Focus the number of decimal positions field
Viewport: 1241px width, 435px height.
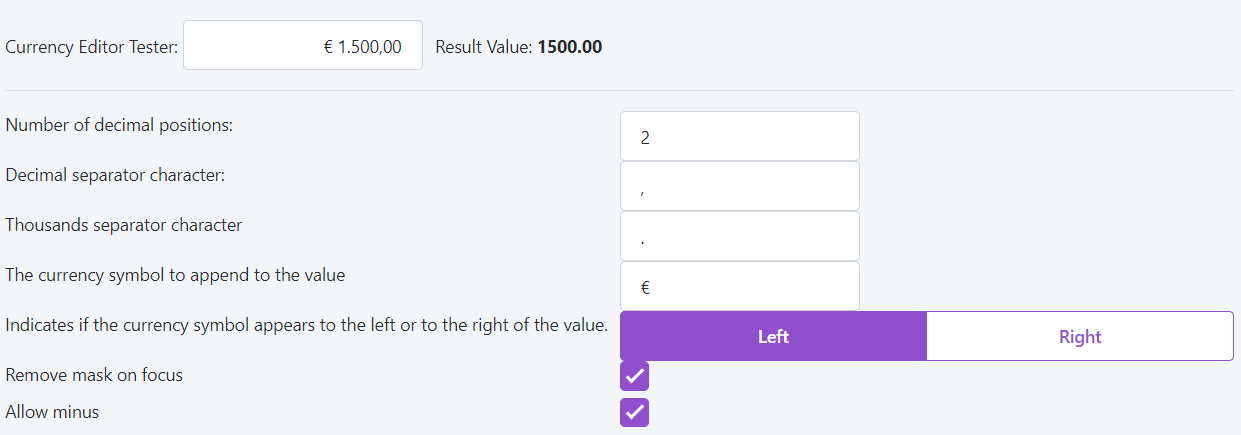[x=739, y=137]
